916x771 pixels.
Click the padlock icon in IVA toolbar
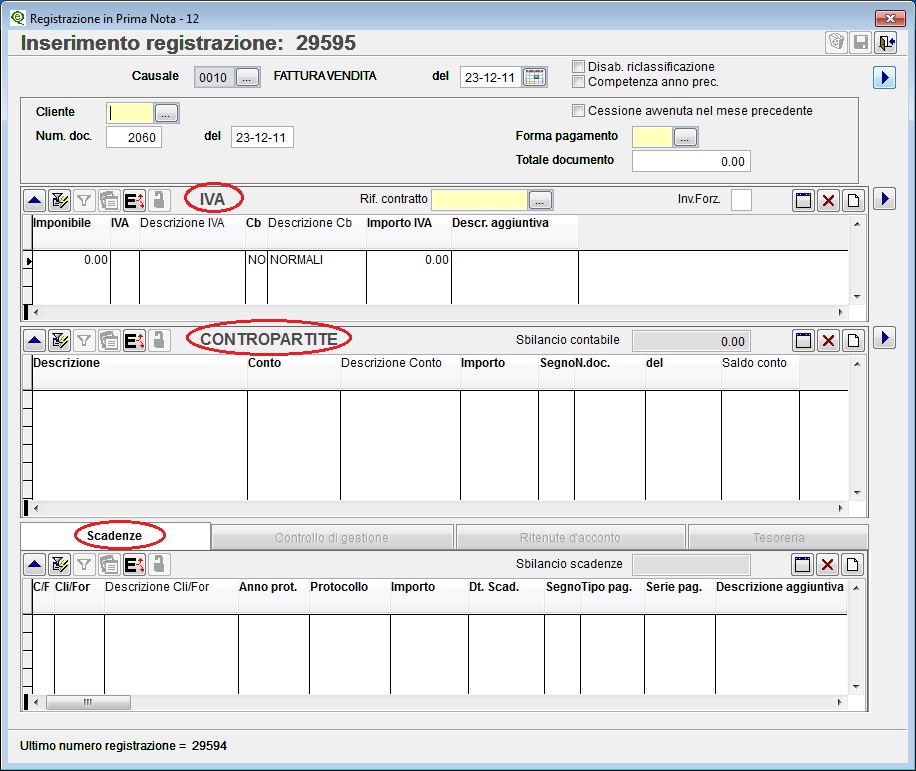tap(159, 201)
